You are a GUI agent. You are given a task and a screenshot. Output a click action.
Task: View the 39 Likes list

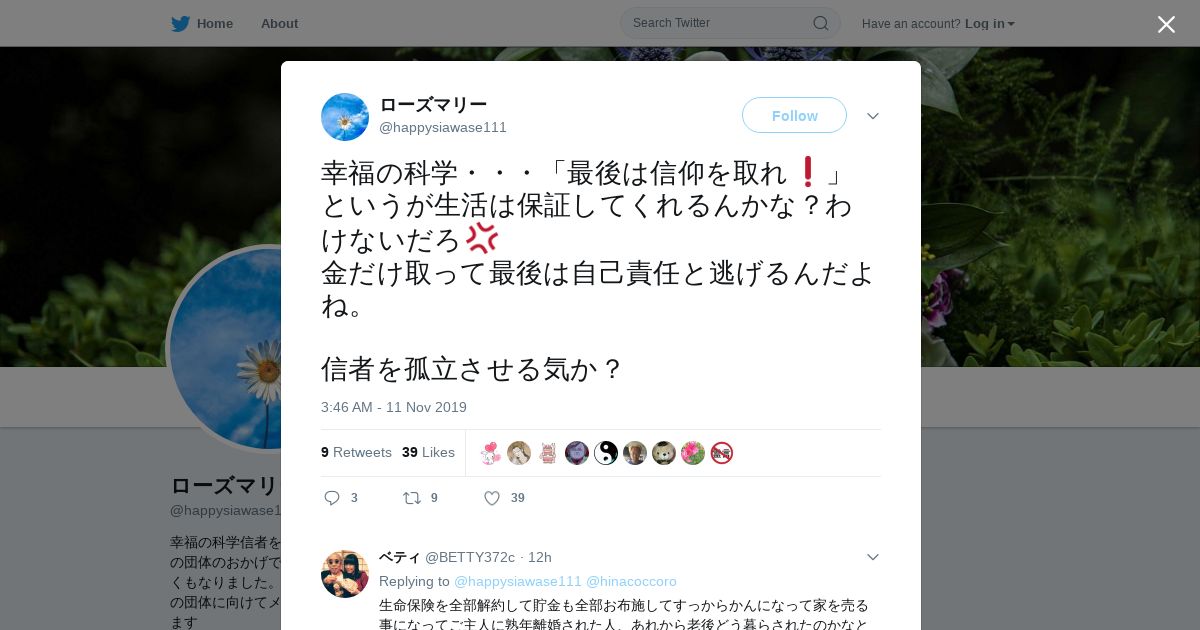click(x=428, y=452)
